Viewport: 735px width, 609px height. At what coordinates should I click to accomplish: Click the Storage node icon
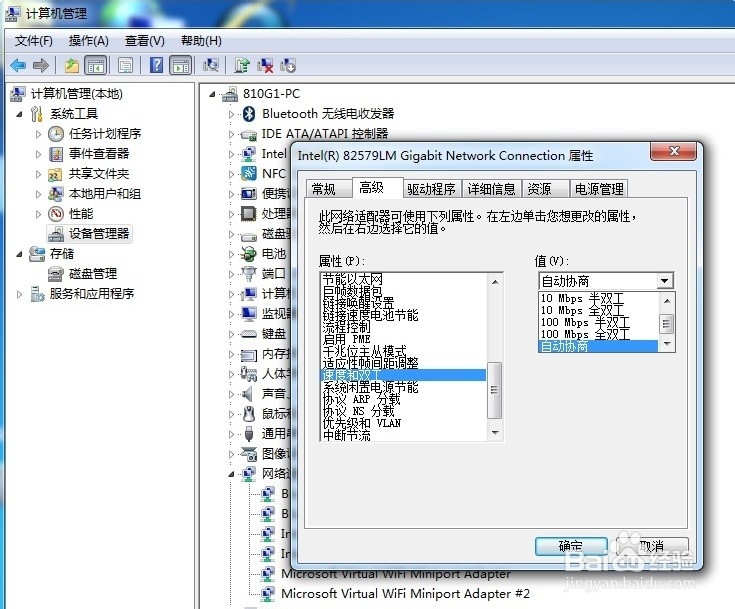(37, 254)
